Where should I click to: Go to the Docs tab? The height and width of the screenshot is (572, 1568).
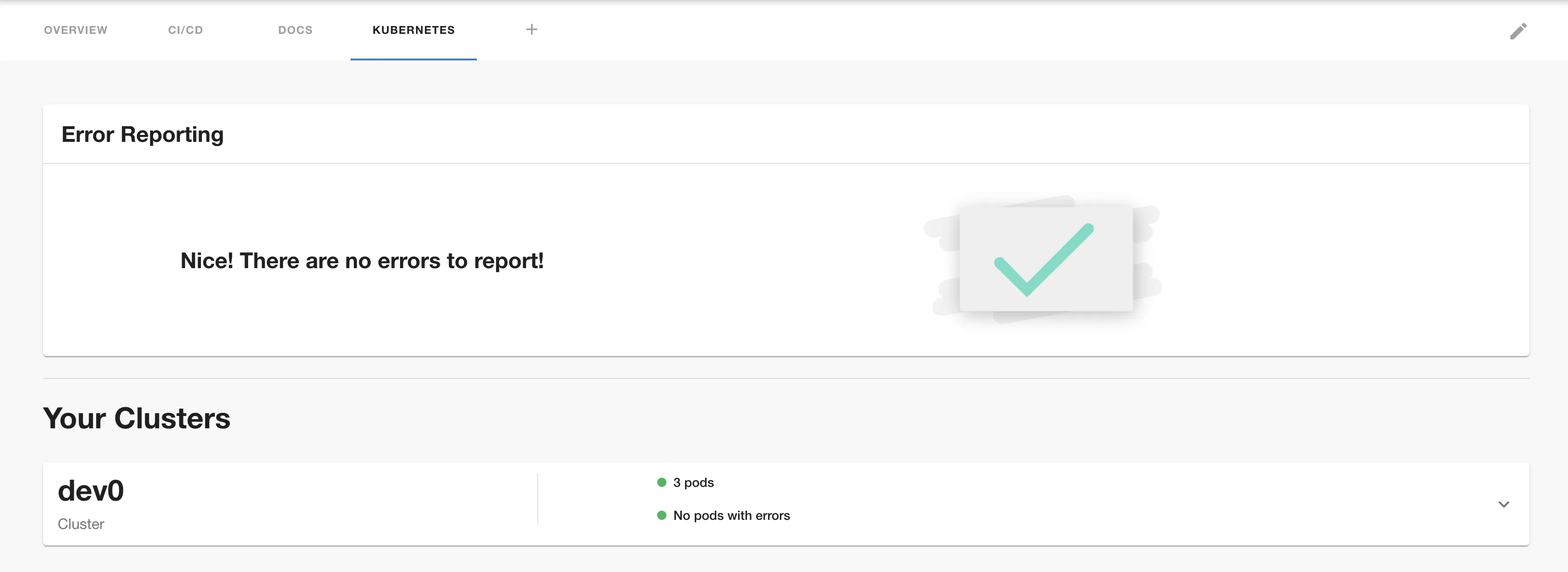tap(295, 30)
